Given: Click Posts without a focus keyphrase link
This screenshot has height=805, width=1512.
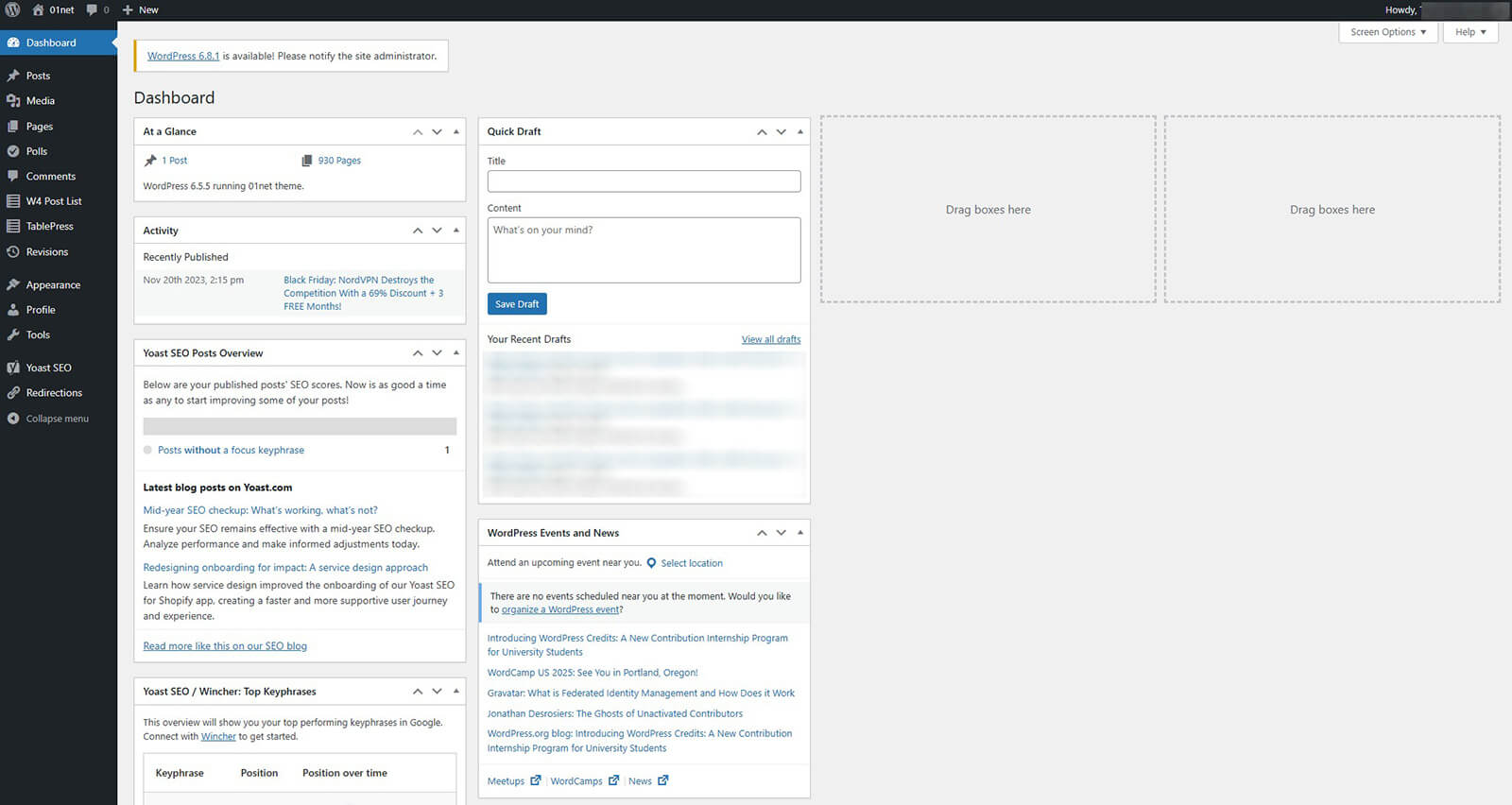Looking at the screenshot, I should (x=231, y=450).
